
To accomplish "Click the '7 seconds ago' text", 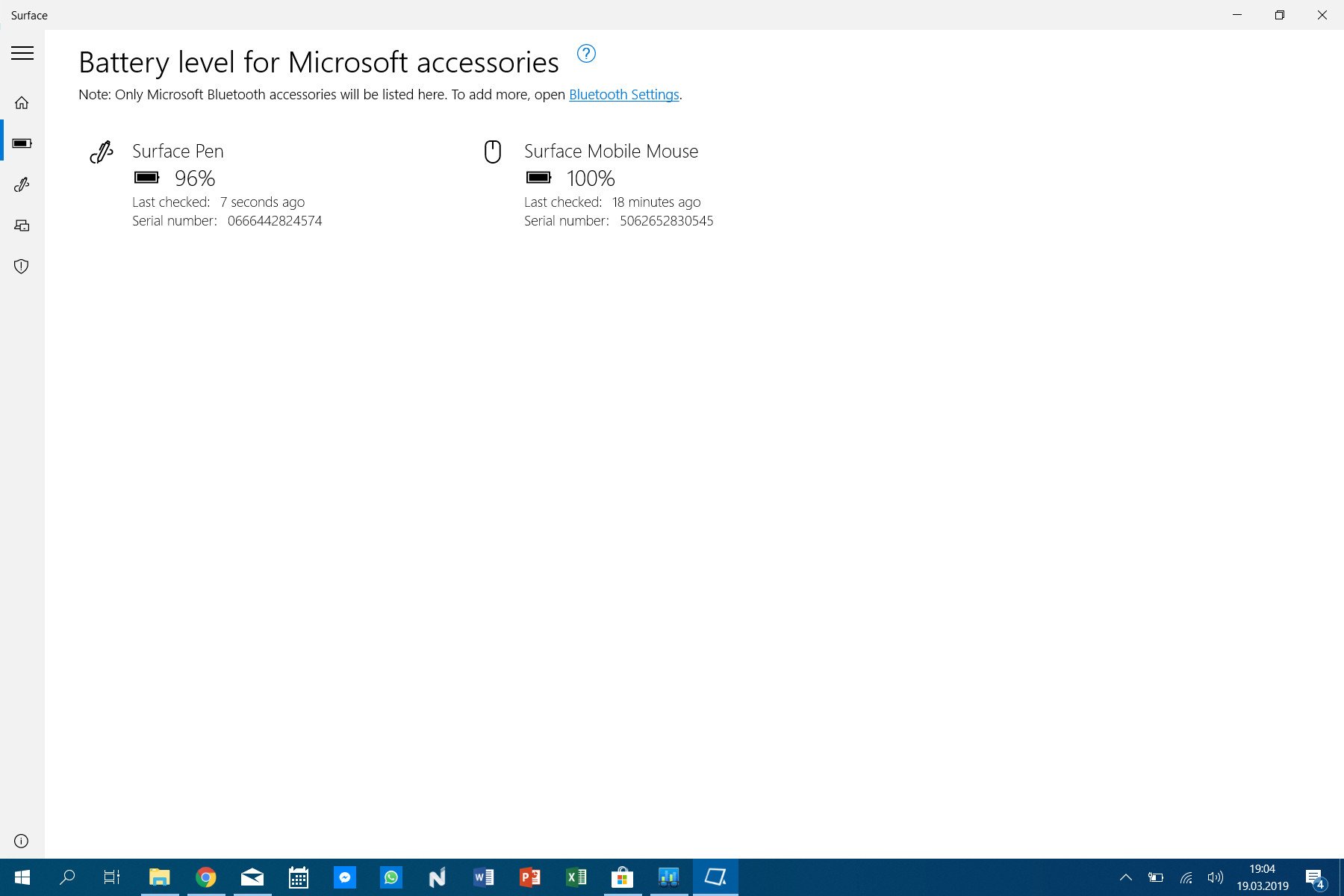I will click(262, 202).
